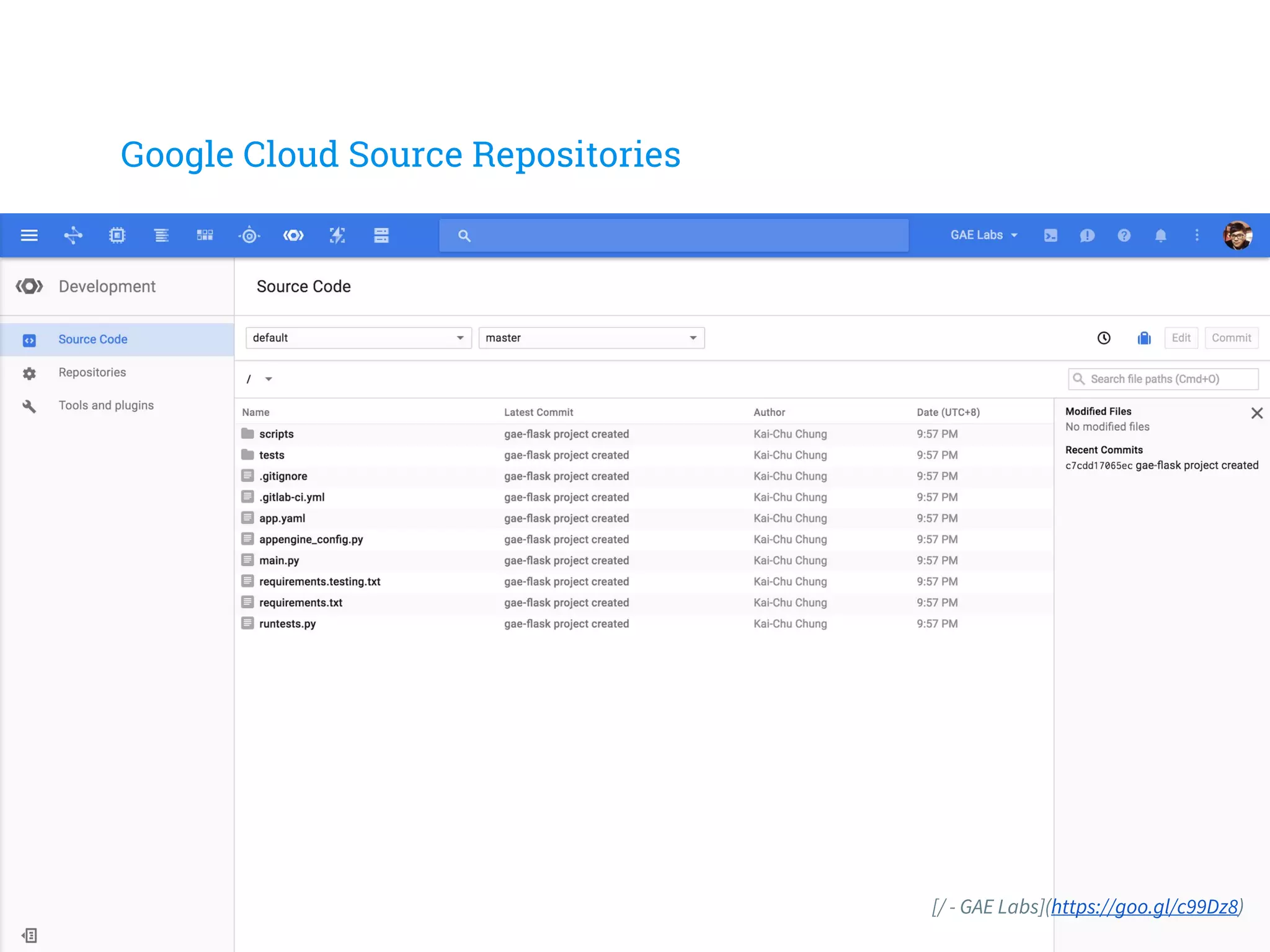Show notifications bell

click(1161, 236)
